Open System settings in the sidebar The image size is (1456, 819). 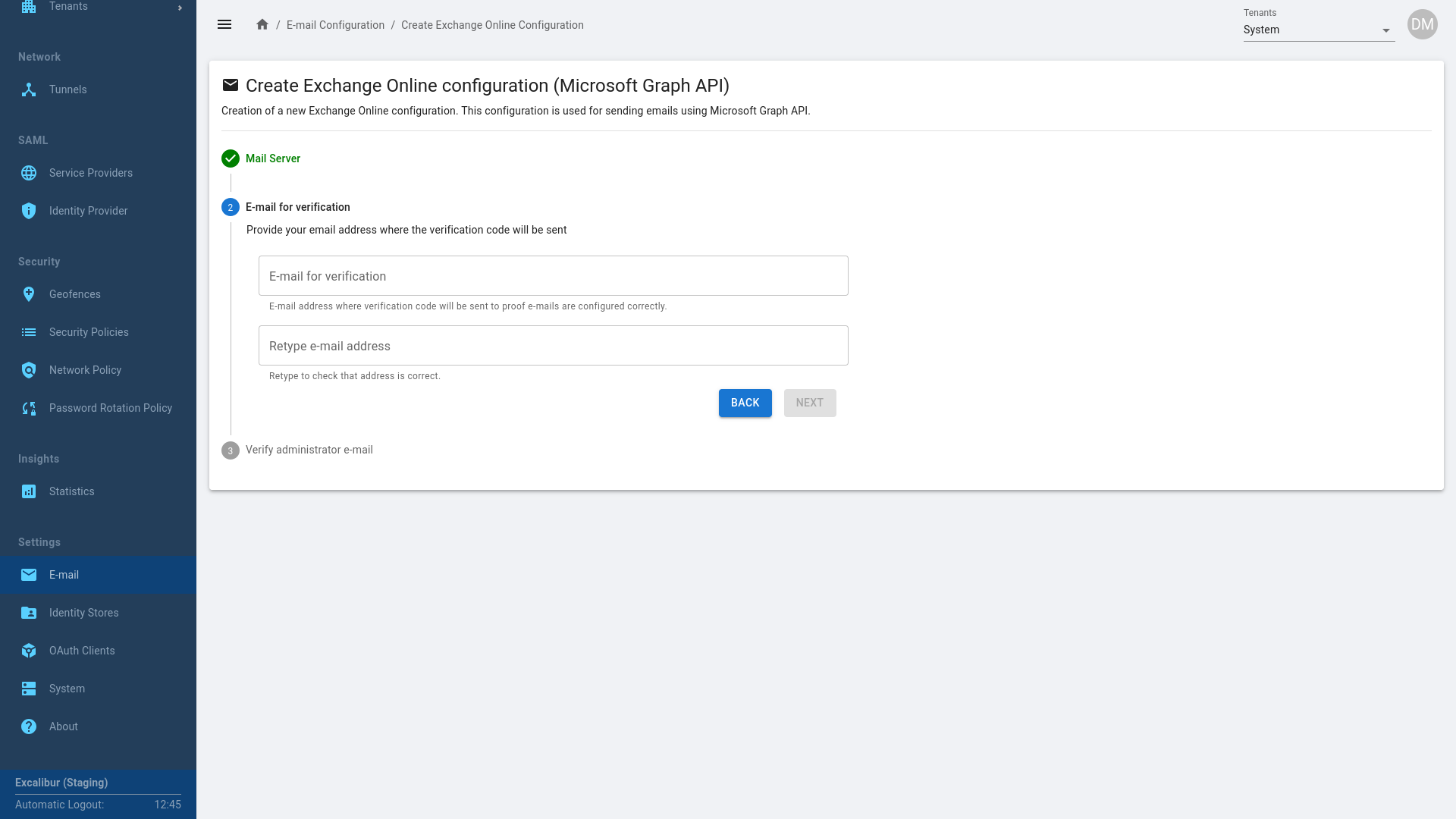tap(67, 689)
